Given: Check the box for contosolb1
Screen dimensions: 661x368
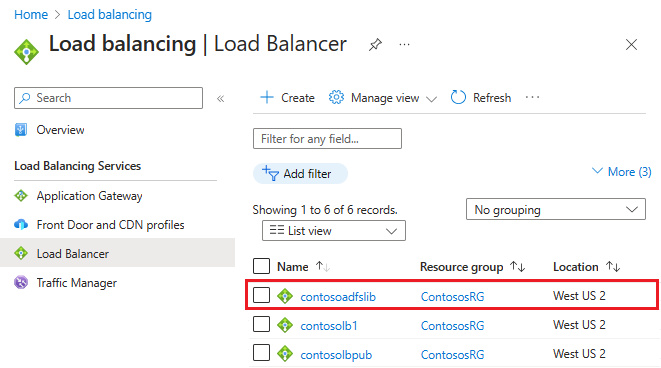Looking at the screenshot, I should 261,324.
